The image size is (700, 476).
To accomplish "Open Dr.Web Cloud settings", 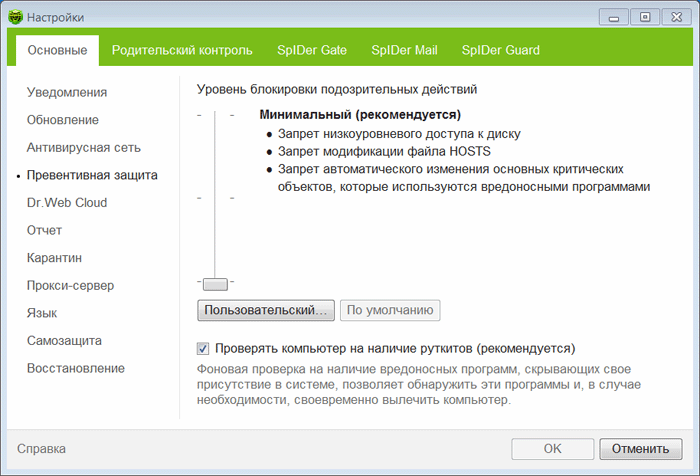I will 67,203.
